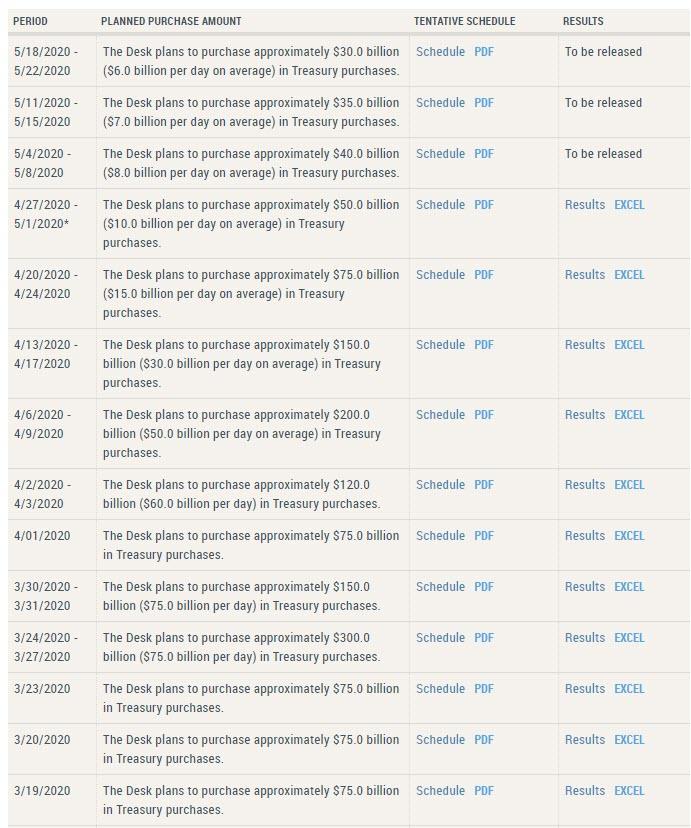
Task: Click the Planned Purchase Amount column header
Action: 171,21
